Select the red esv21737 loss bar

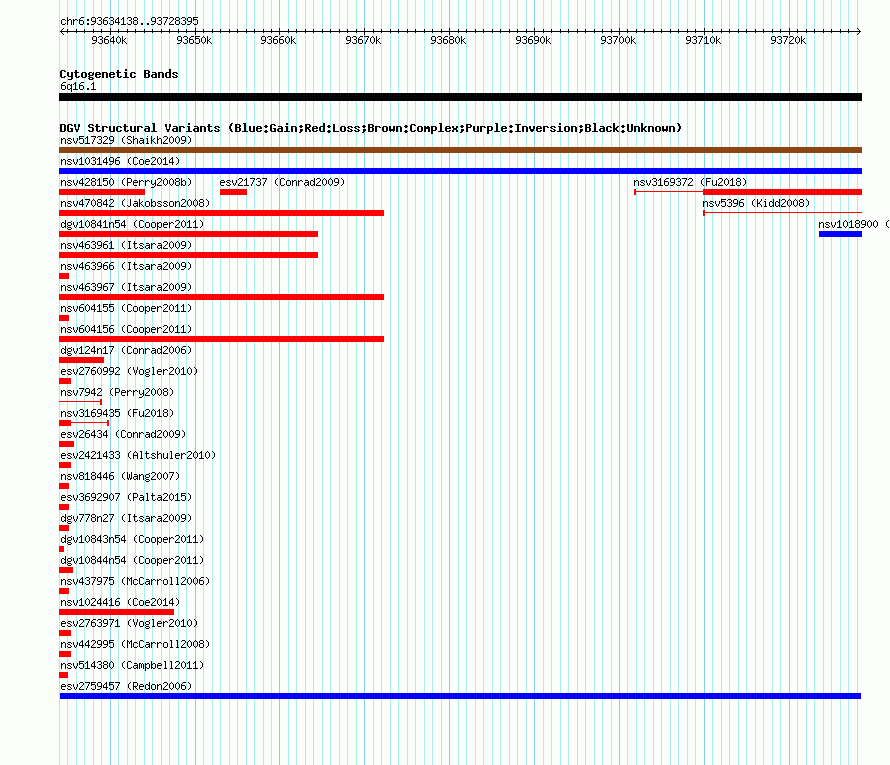(x=233, y=192)
